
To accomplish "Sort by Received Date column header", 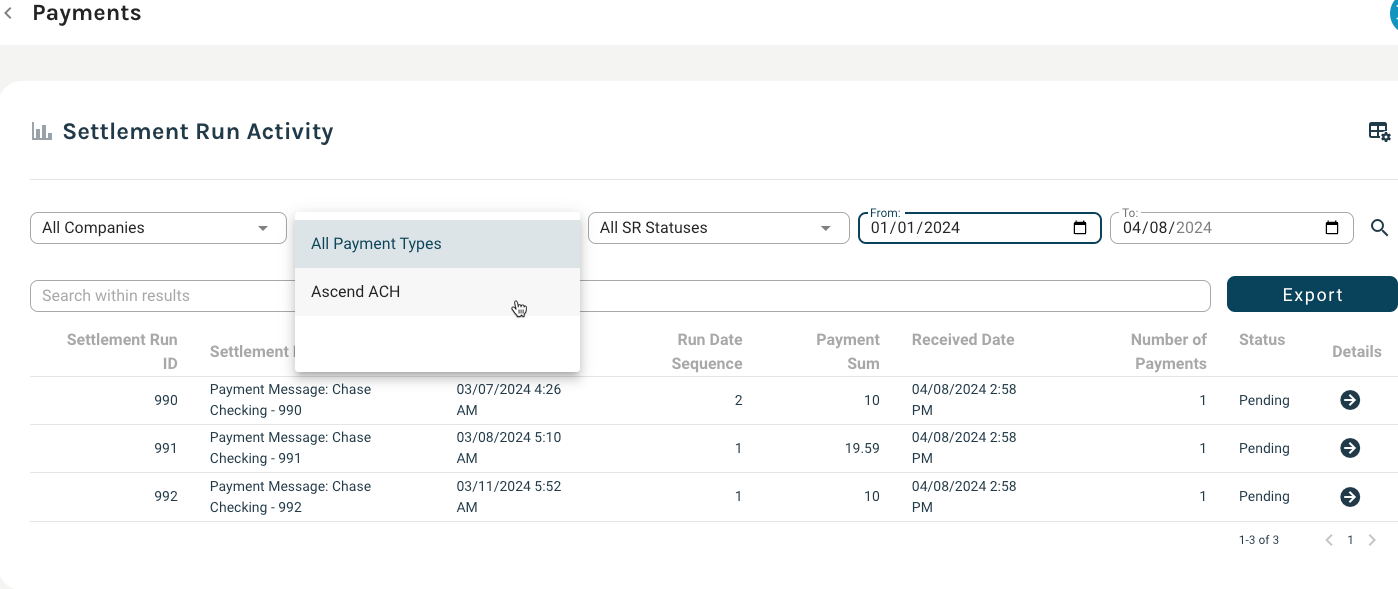I will coord(962,340).
